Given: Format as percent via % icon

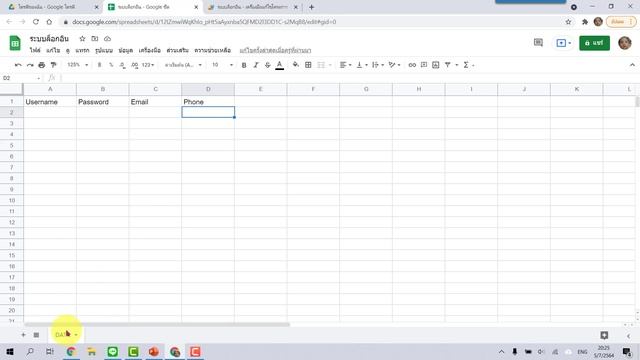Looking at the screenshot, I should (111, 65).
